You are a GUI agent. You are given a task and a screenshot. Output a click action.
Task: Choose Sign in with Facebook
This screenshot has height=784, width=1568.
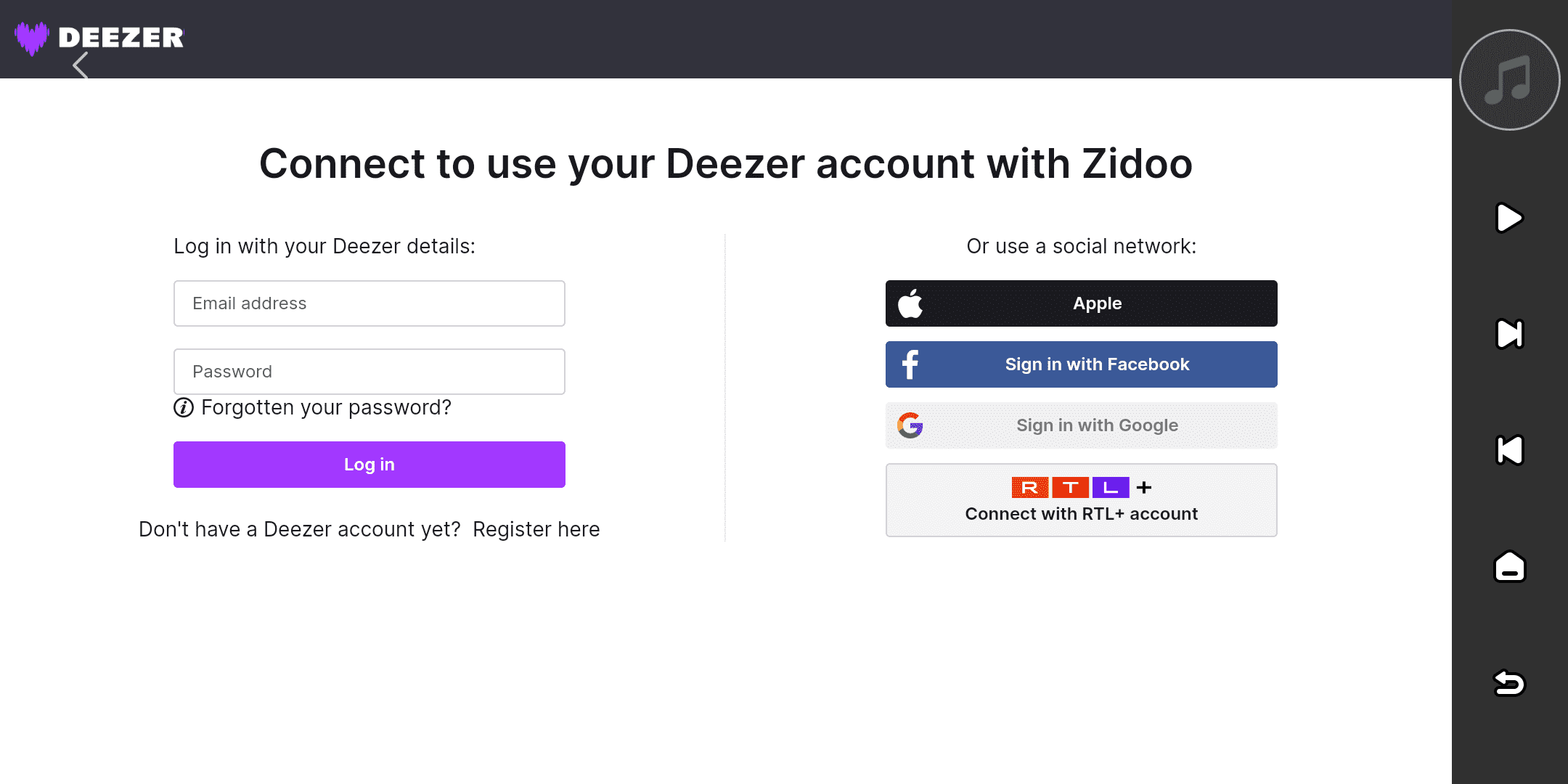tap(1081, 364)
